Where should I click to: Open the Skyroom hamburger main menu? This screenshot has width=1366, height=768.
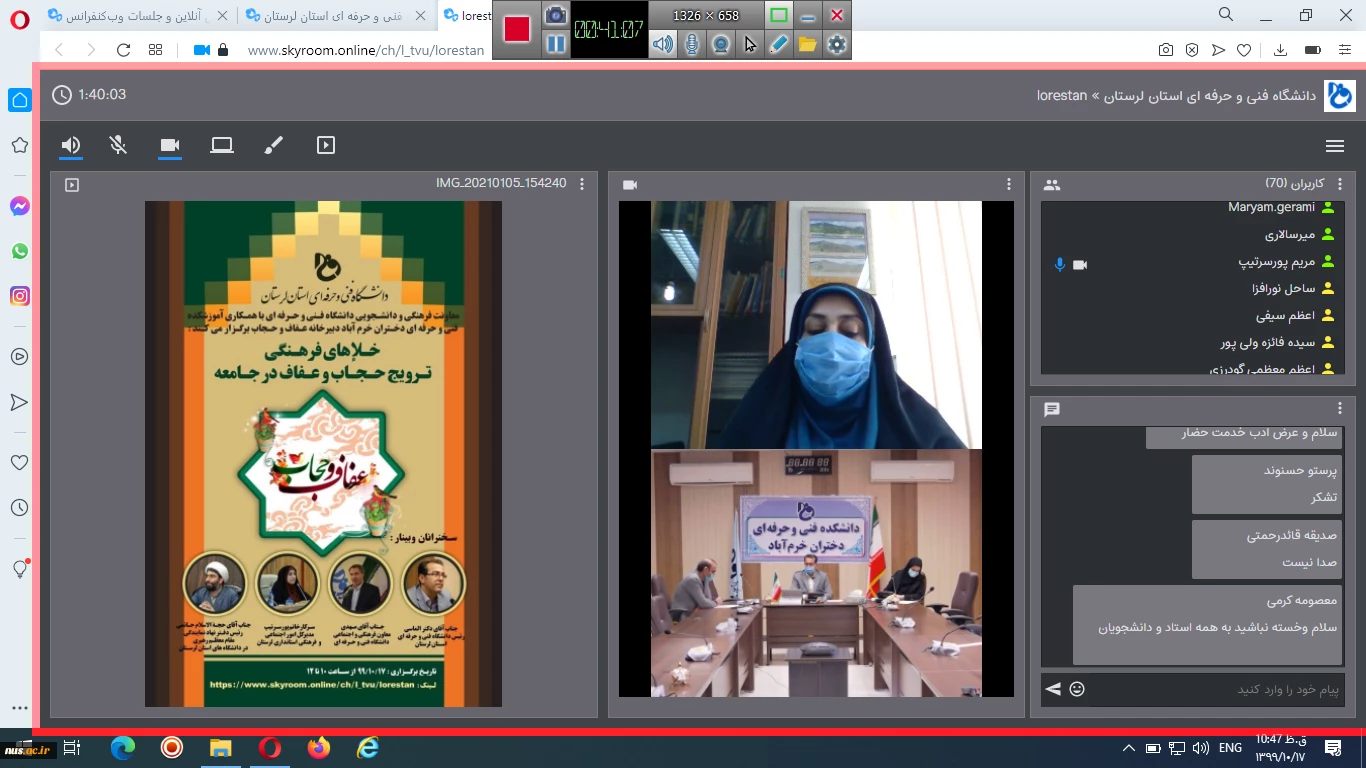(x=1334, y=146)
